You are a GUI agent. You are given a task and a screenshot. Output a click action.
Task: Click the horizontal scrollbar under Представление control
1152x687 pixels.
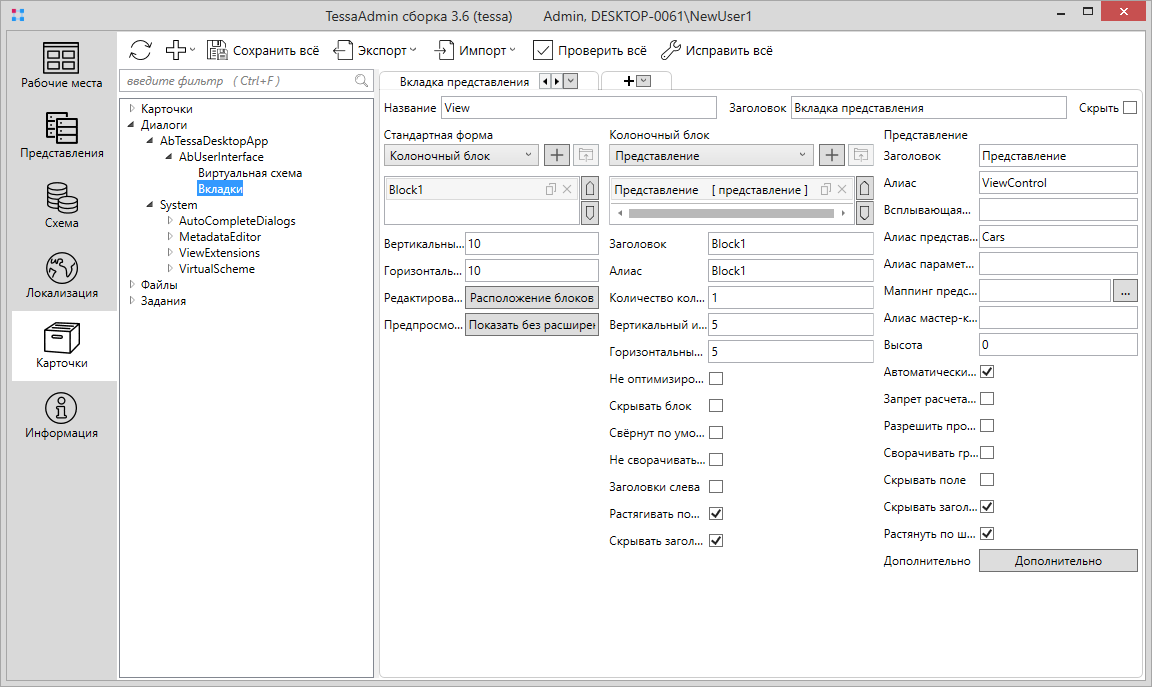tap(730, 213)
